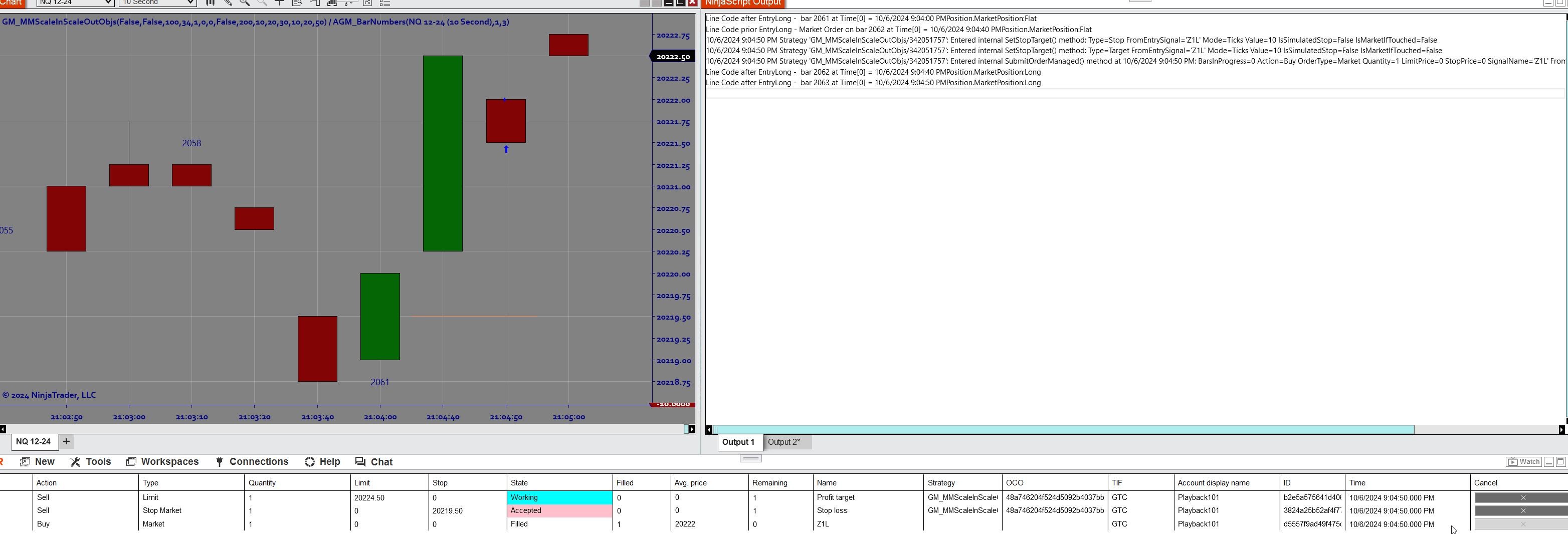
Task: Activate the Zoom In tool
Action: tap(245, 3)
